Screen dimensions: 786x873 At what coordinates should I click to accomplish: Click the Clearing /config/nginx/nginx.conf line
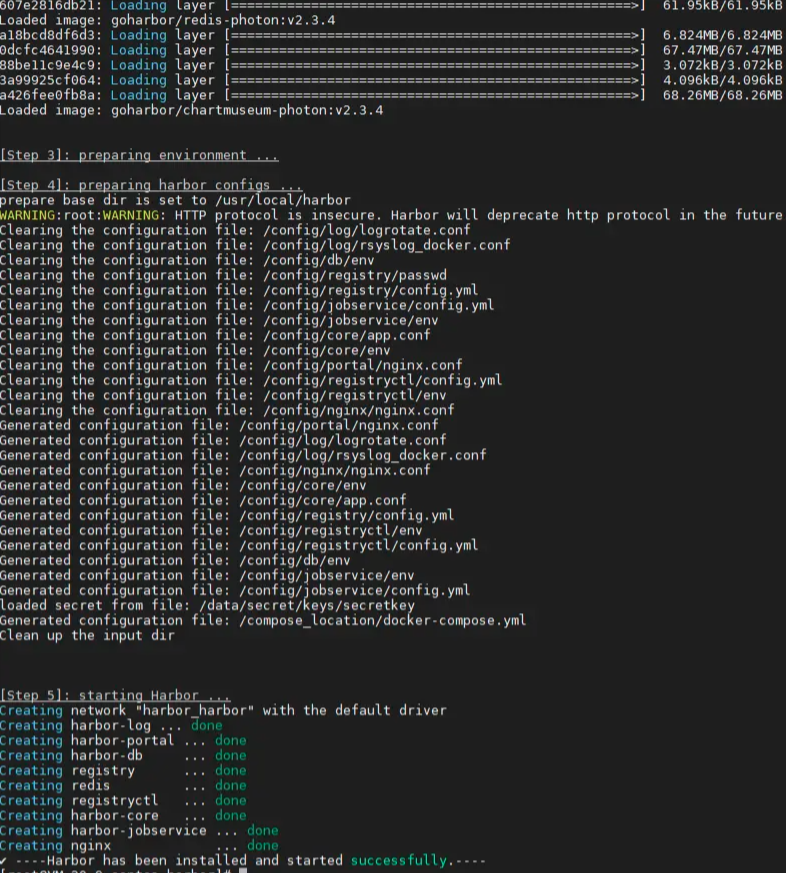(x=227, y=411)
